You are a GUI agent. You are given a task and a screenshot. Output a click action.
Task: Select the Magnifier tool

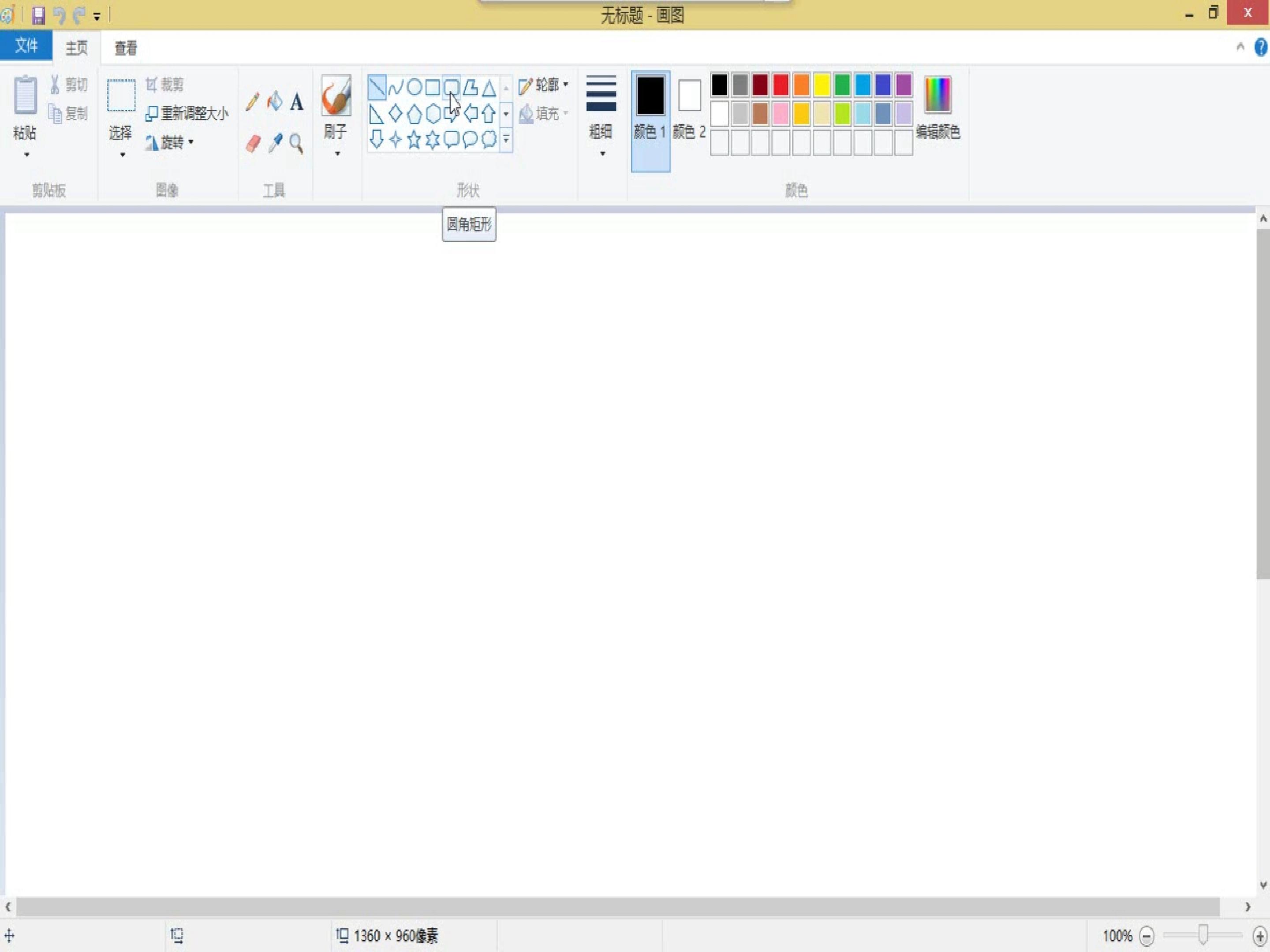click(x=296, y=143)
